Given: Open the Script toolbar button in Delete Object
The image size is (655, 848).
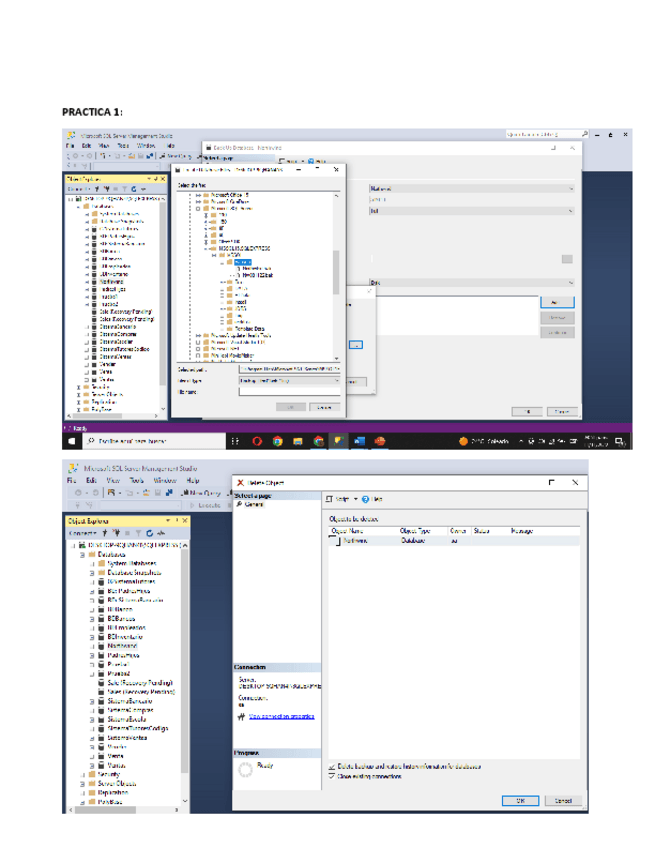Looking at the screenshot, I should coord(341,498).
